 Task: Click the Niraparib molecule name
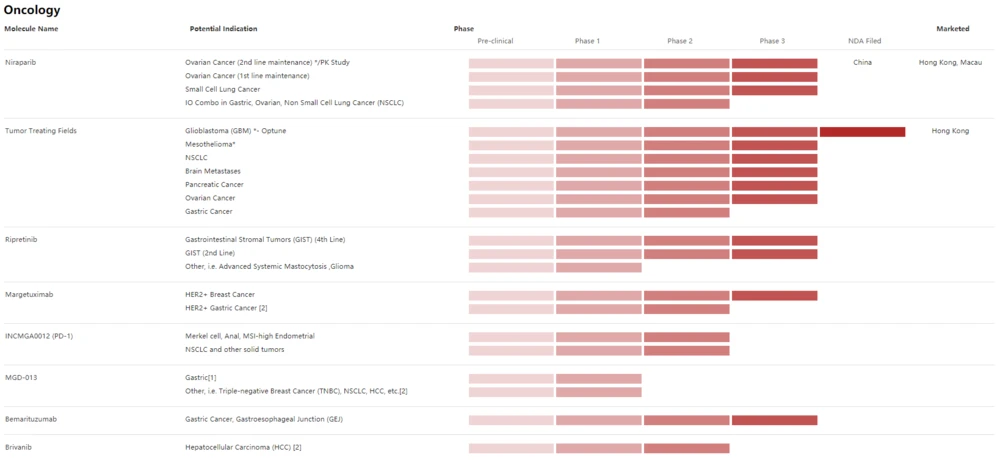(22, 63)
